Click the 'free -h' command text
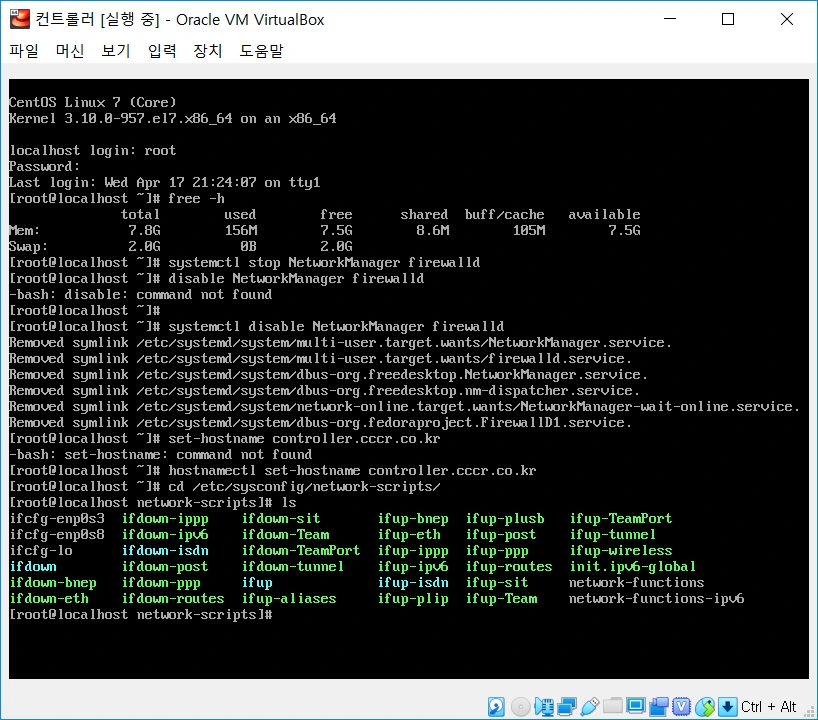The height and width of the screenshot is (720, 818). [196, 199]
